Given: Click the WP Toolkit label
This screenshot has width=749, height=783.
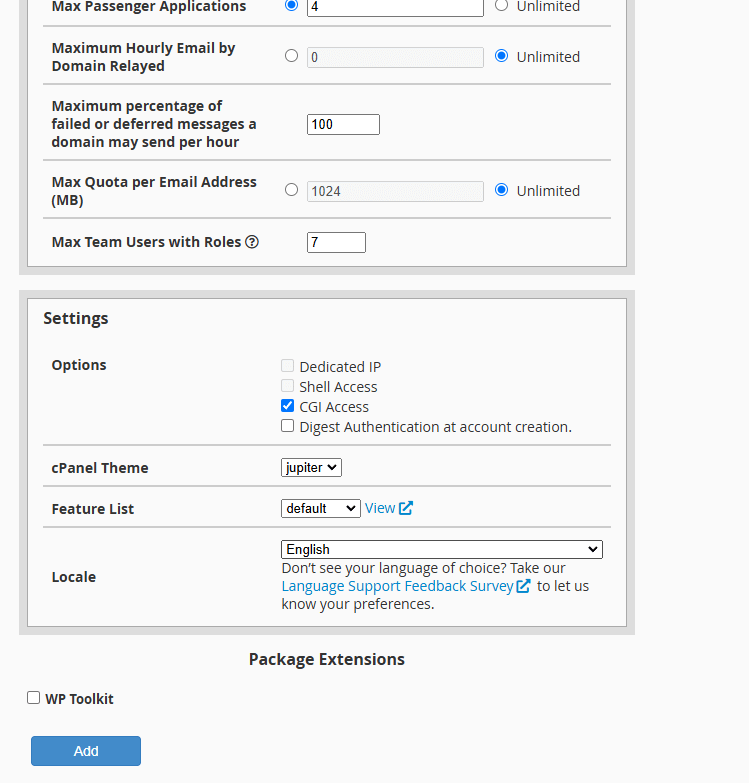Looking at the screenshot, I should (79, 699).
